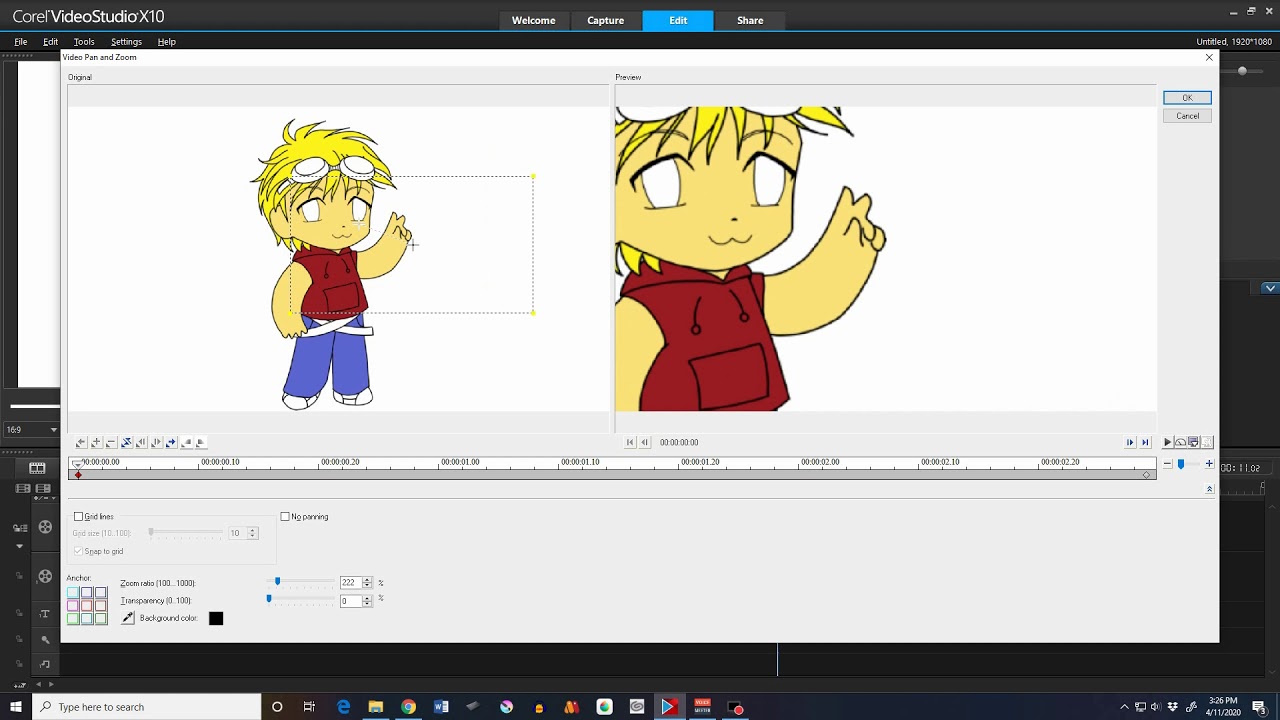Open the Help menu
Viewport: 1280px width, 720px height.
[x=167, y=42]
